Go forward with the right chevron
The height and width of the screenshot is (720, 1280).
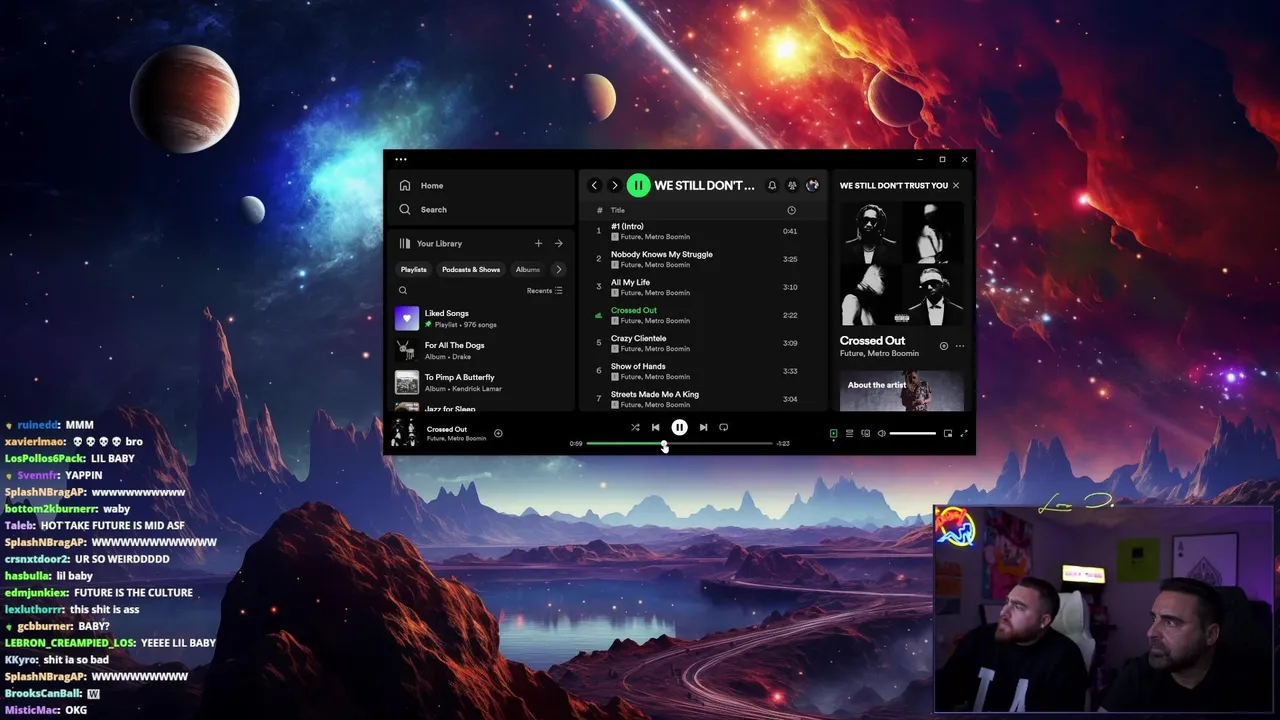pos(614,185)
